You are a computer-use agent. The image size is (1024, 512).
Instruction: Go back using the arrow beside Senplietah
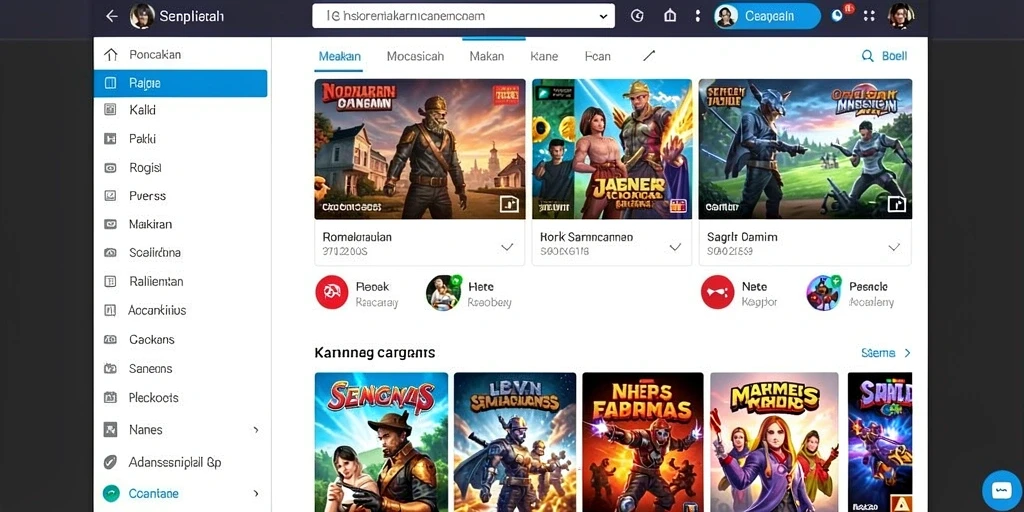tap(112, 16)
